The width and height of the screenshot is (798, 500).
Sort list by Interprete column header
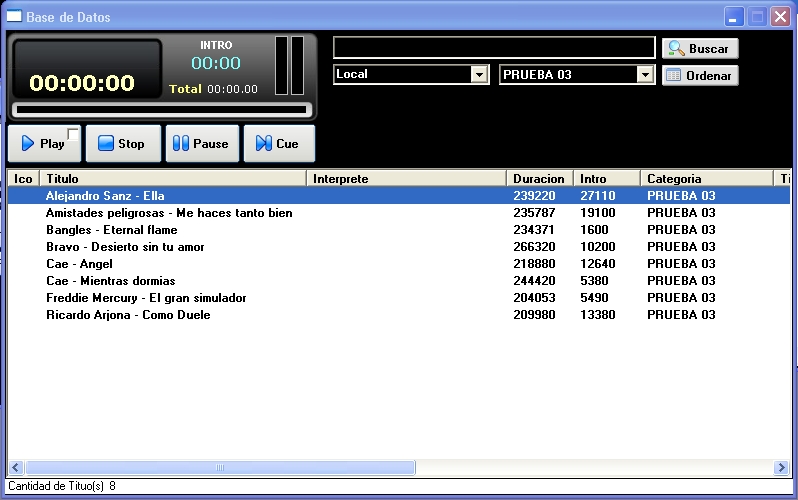coord(406,179)
